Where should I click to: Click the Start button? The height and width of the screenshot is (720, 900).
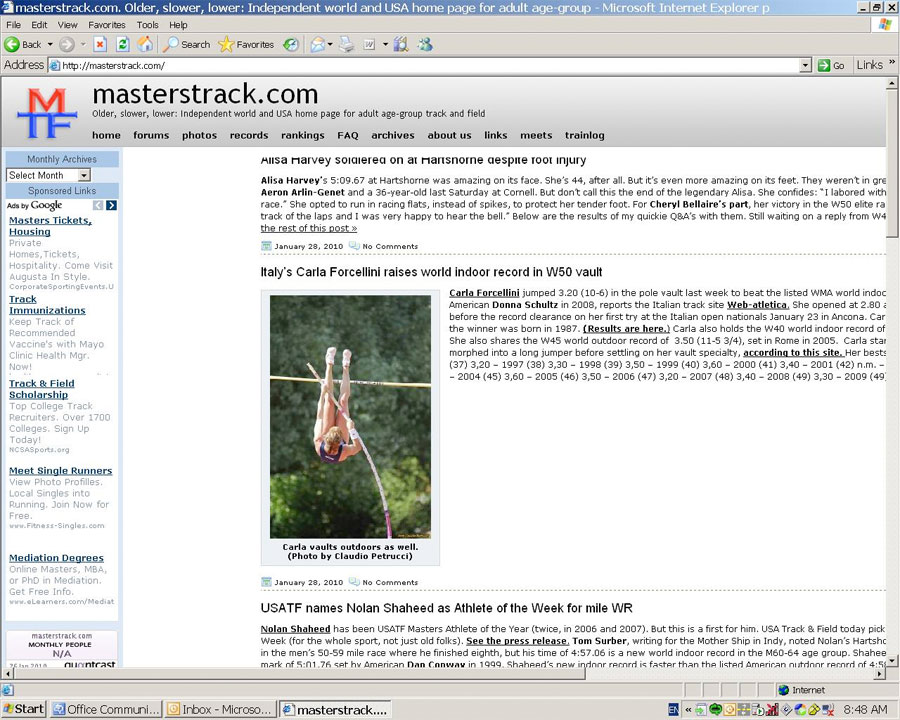[x=24, y=710]
